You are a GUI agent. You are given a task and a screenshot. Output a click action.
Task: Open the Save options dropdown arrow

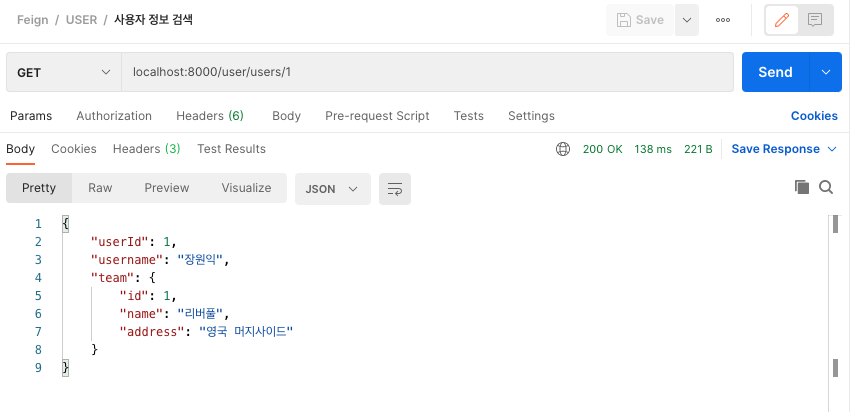(687, 20)
